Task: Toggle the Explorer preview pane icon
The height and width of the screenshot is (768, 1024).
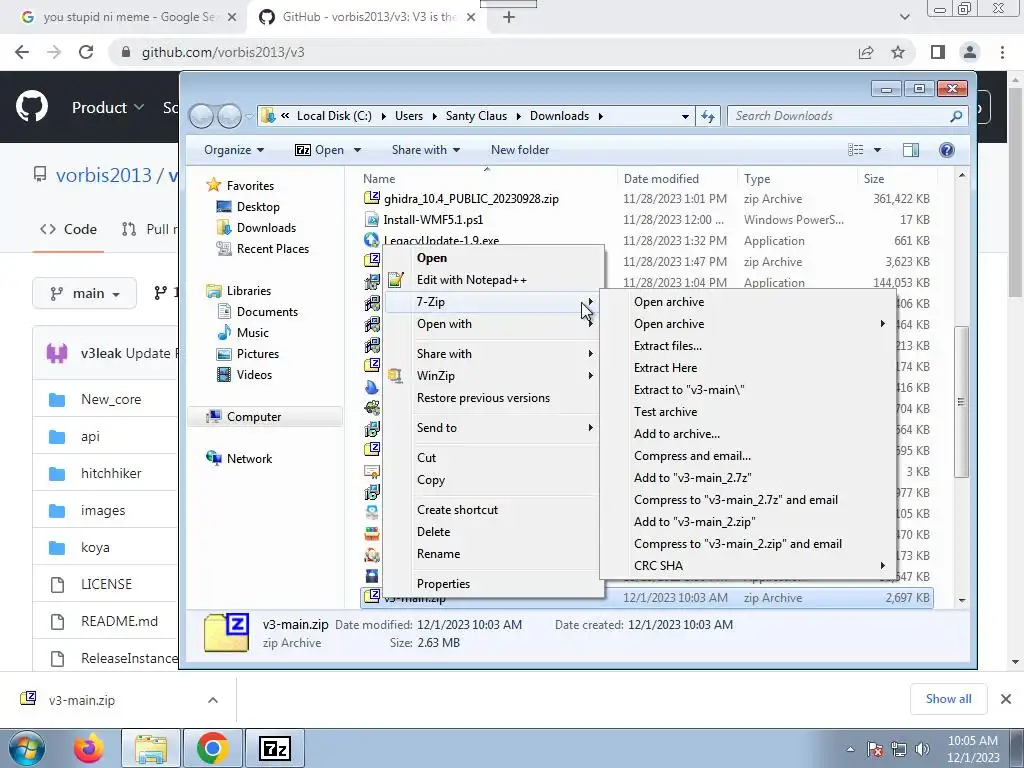Action: point(910,150)
